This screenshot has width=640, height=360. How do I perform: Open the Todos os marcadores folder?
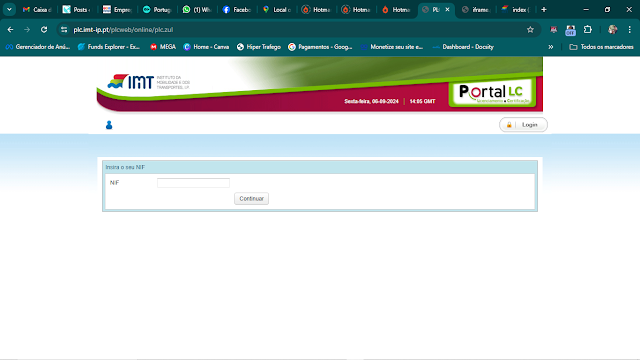tap(602, 47)
